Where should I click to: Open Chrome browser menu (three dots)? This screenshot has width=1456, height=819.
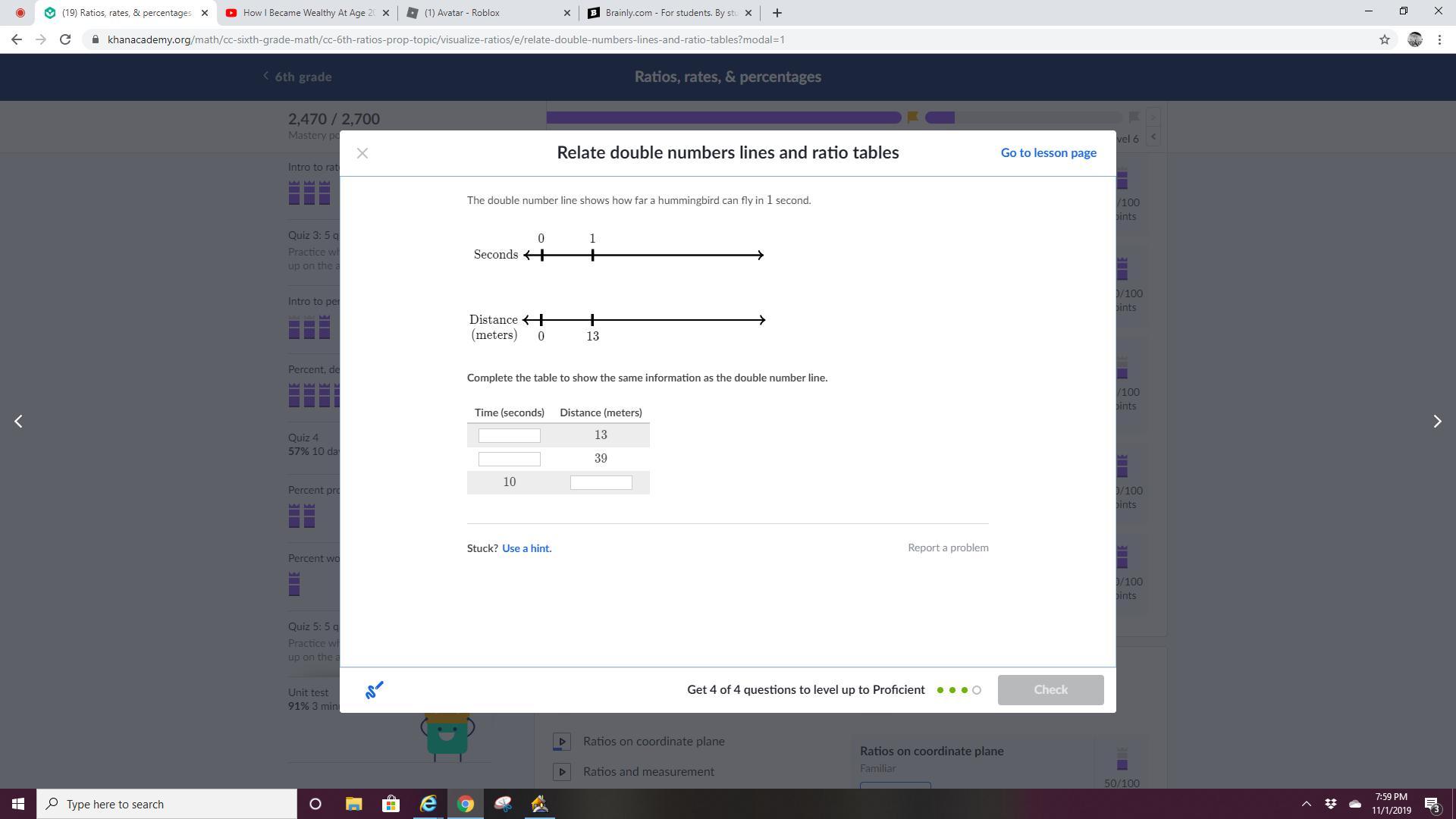tap(1439, 39)
